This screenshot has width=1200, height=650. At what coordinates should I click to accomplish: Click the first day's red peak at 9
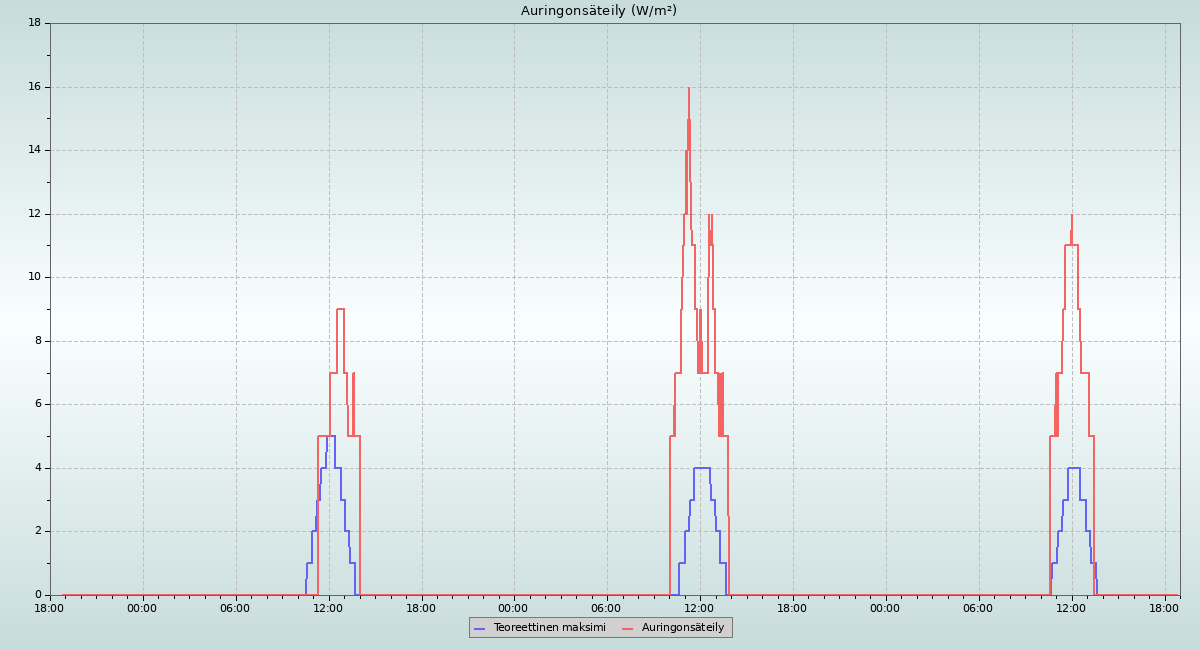click(x=340, y=309)
